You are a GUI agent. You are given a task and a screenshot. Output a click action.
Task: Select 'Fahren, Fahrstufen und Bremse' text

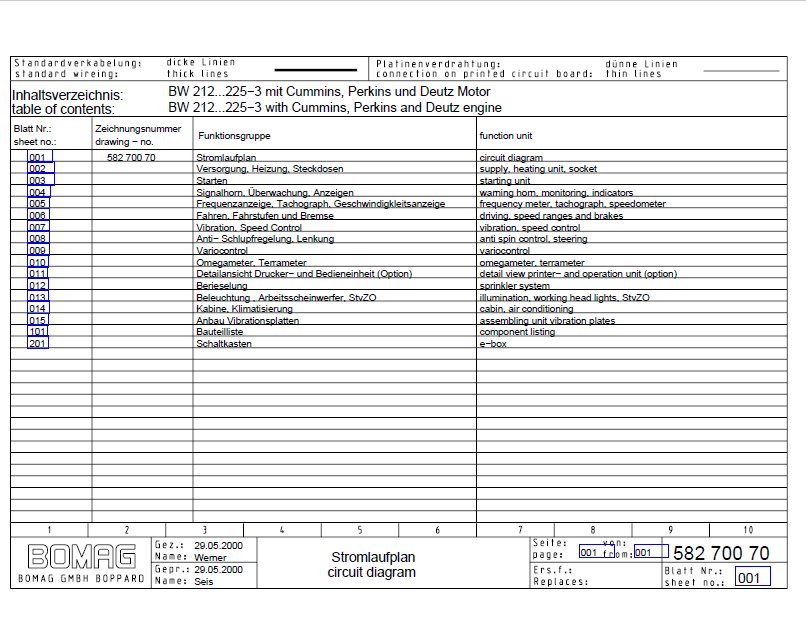click(x=265, y=215)
